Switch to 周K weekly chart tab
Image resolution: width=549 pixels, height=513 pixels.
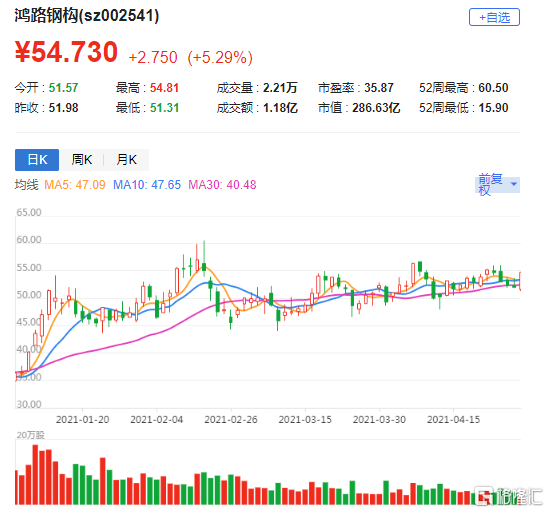[x=82, y=160]
